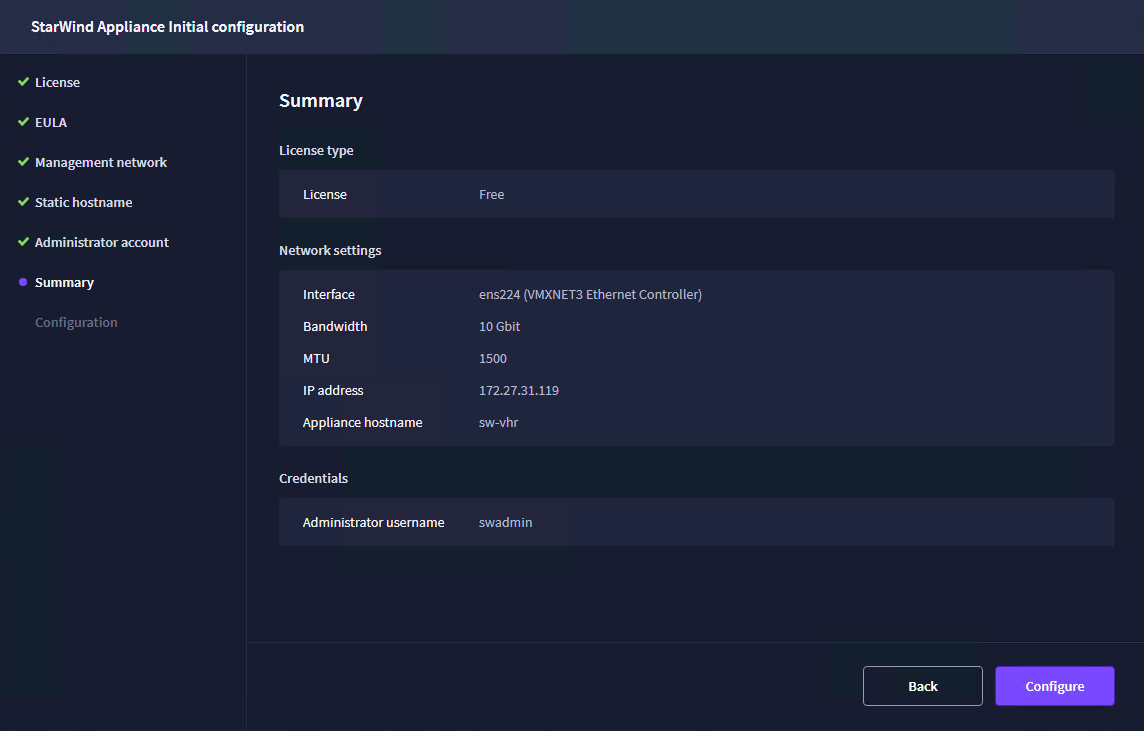1144x731 pixels.
Task: Click the 'Administrator username' row label
Action: click(x=374, y=523)
